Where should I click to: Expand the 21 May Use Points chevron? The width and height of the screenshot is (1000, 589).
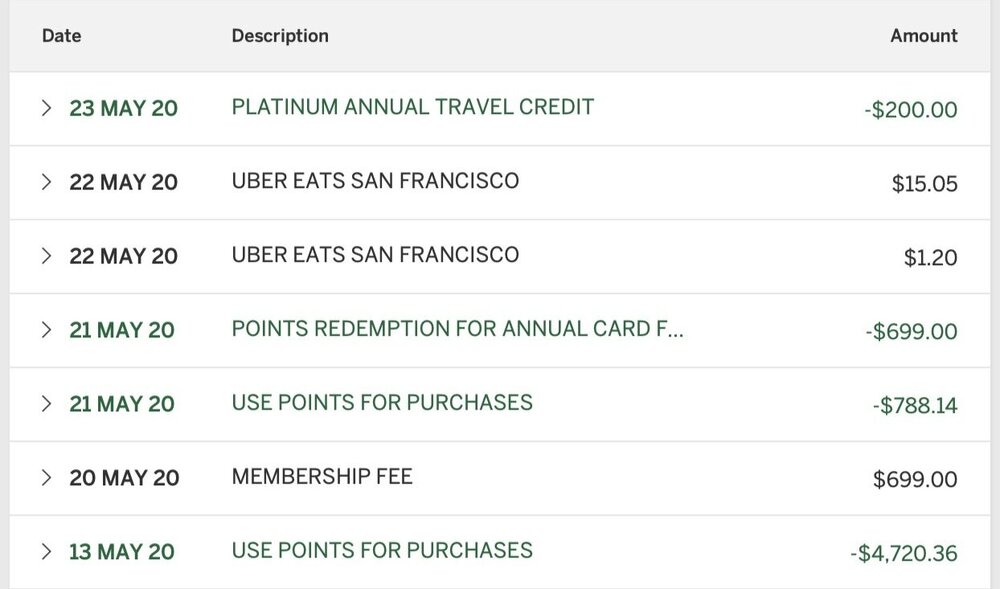click(45, 404)
